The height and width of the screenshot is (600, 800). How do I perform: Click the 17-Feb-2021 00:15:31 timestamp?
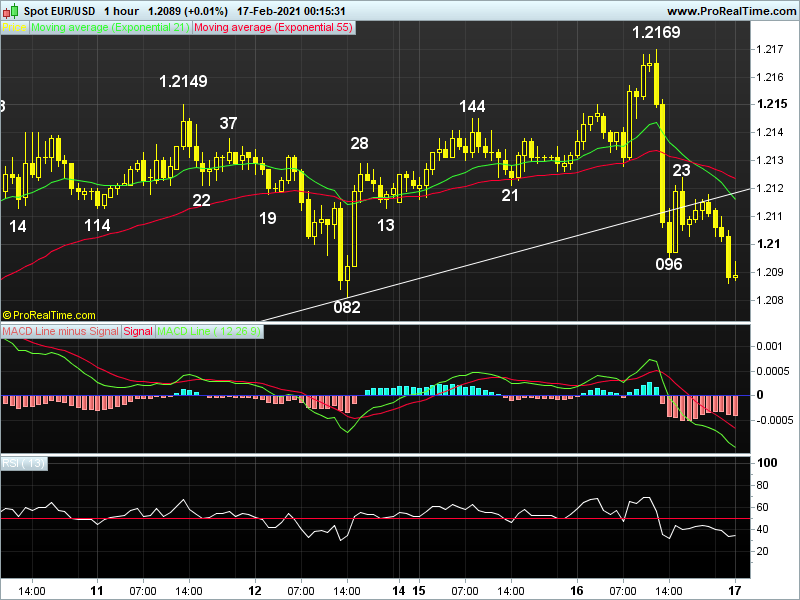click(291, 11)
